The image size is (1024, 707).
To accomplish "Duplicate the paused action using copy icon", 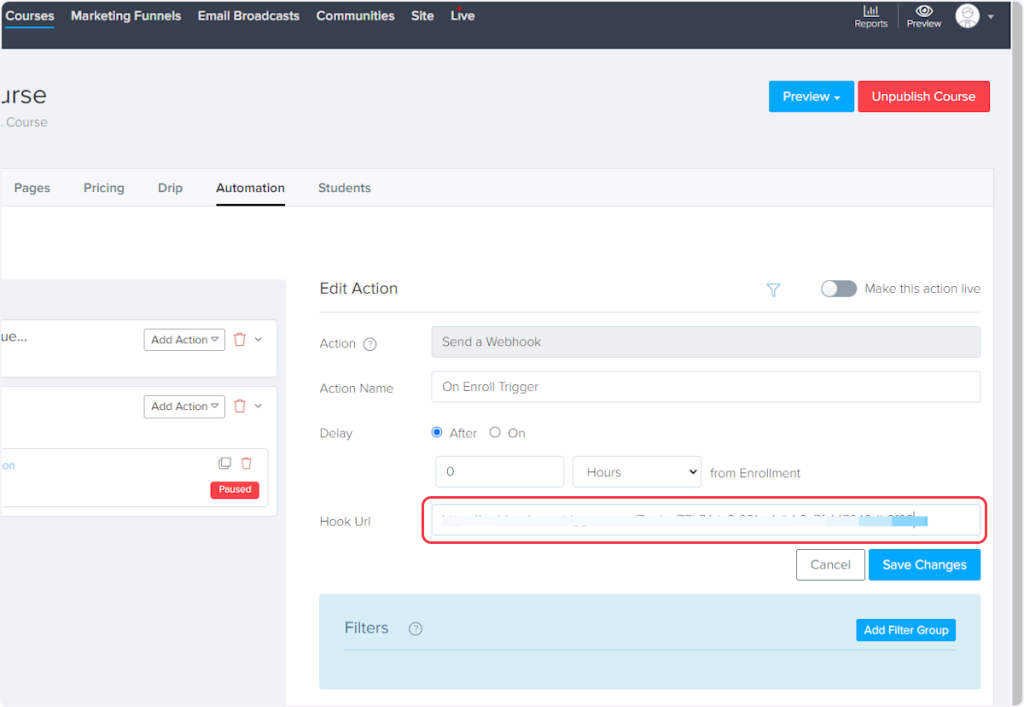I will click(x=225, y=463).
